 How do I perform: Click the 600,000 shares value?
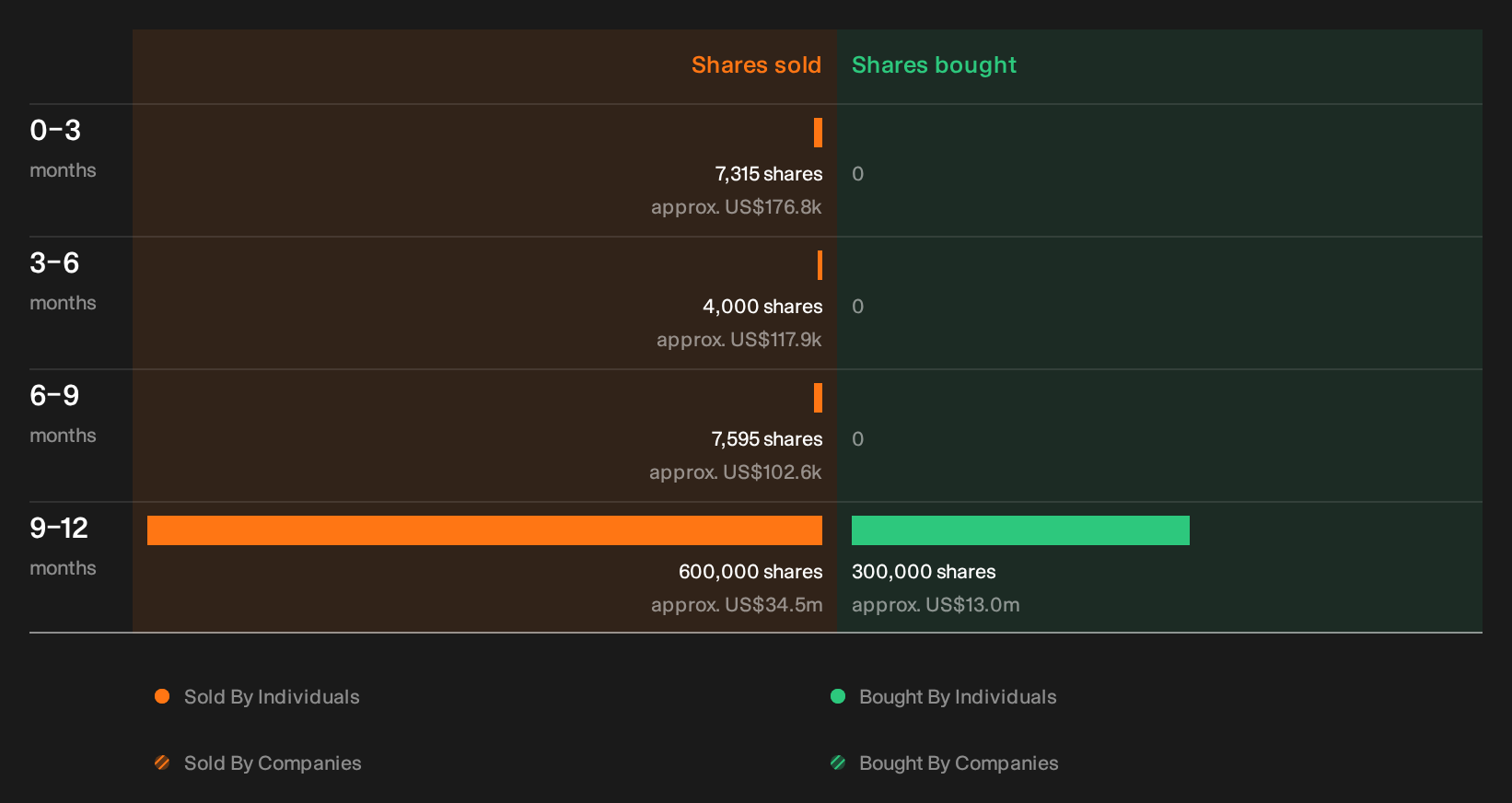click(x=750, y=572)
